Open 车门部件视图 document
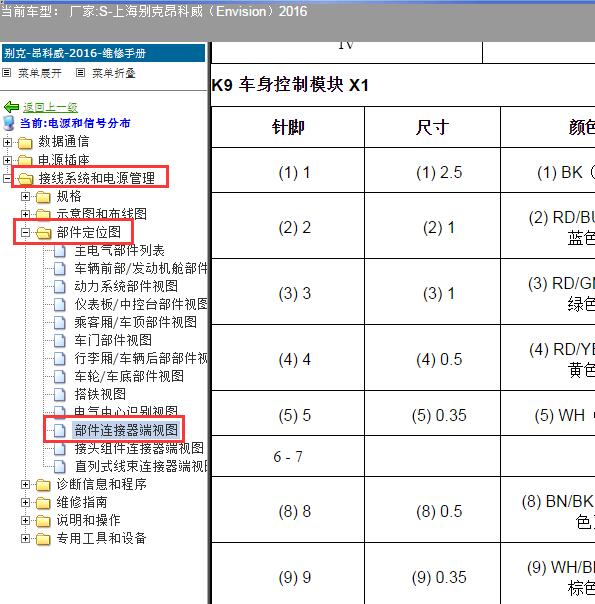The width and height of the screenshot is (595, 604). (113, 340)
